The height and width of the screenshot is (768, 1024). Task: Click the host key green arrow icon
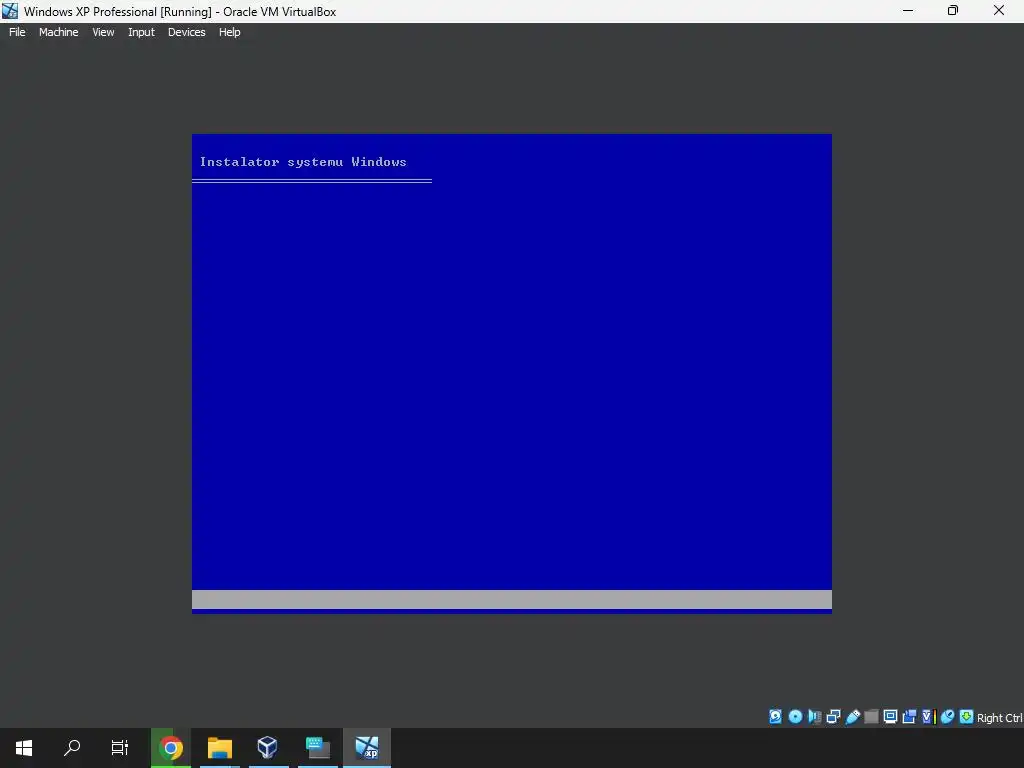(967, 716)
